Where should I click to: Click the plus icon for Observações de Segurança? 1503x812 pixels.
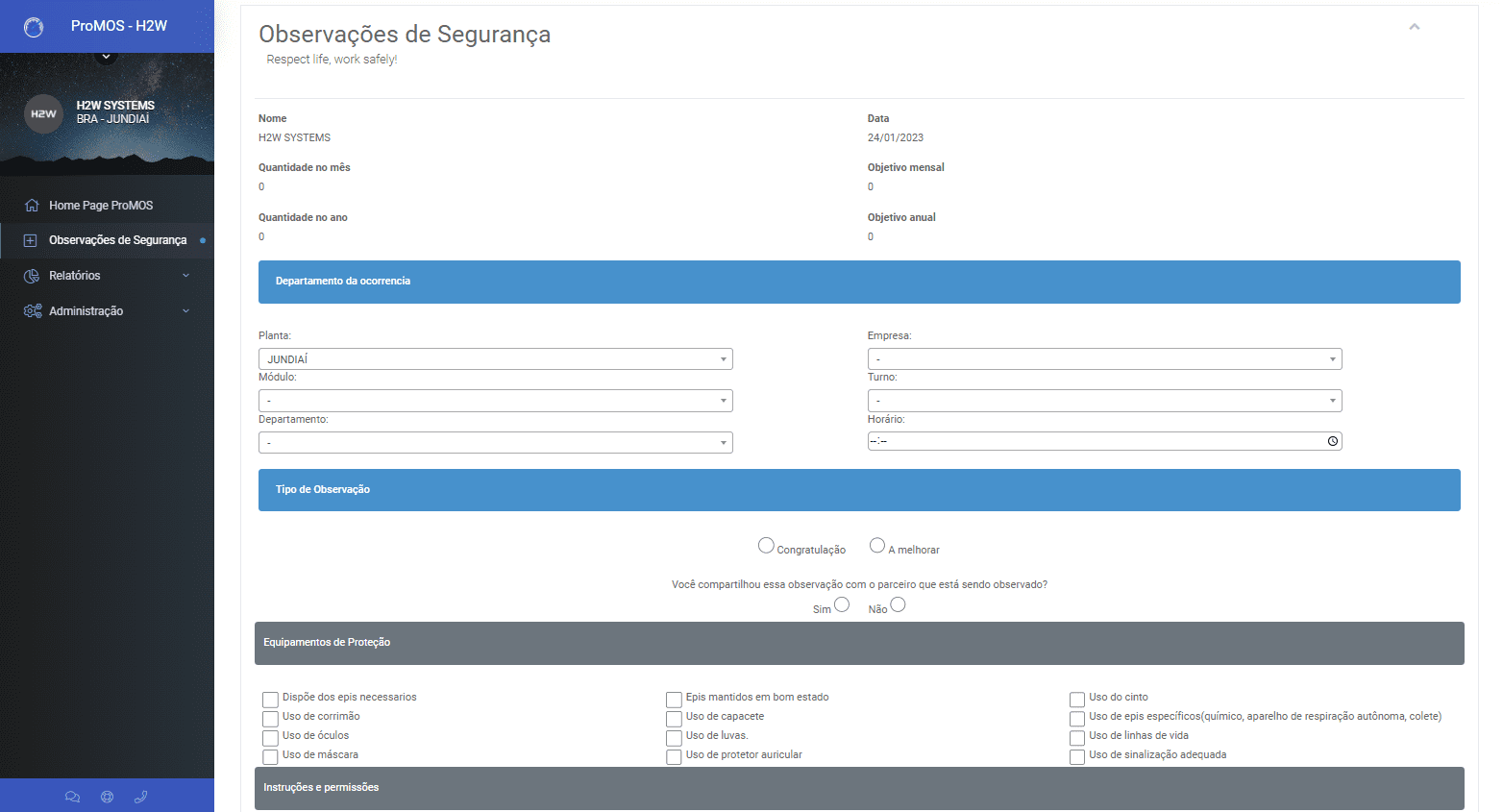pos(31,240)
